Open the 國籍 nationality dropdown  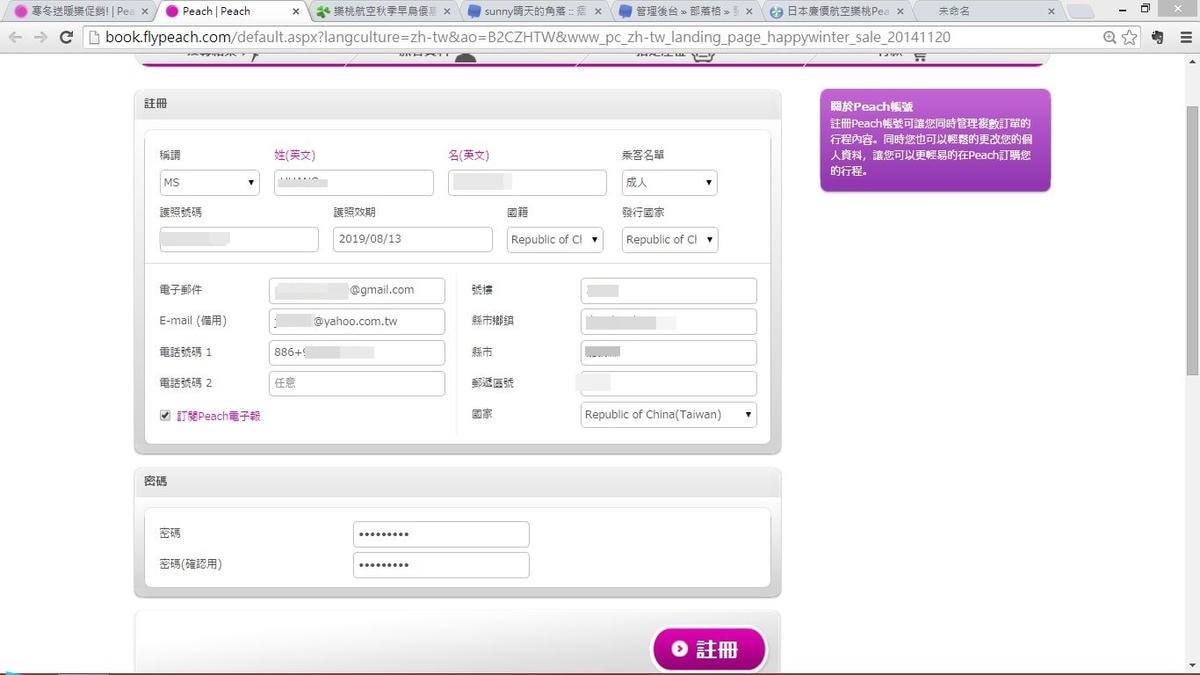(x=555, y=240)
